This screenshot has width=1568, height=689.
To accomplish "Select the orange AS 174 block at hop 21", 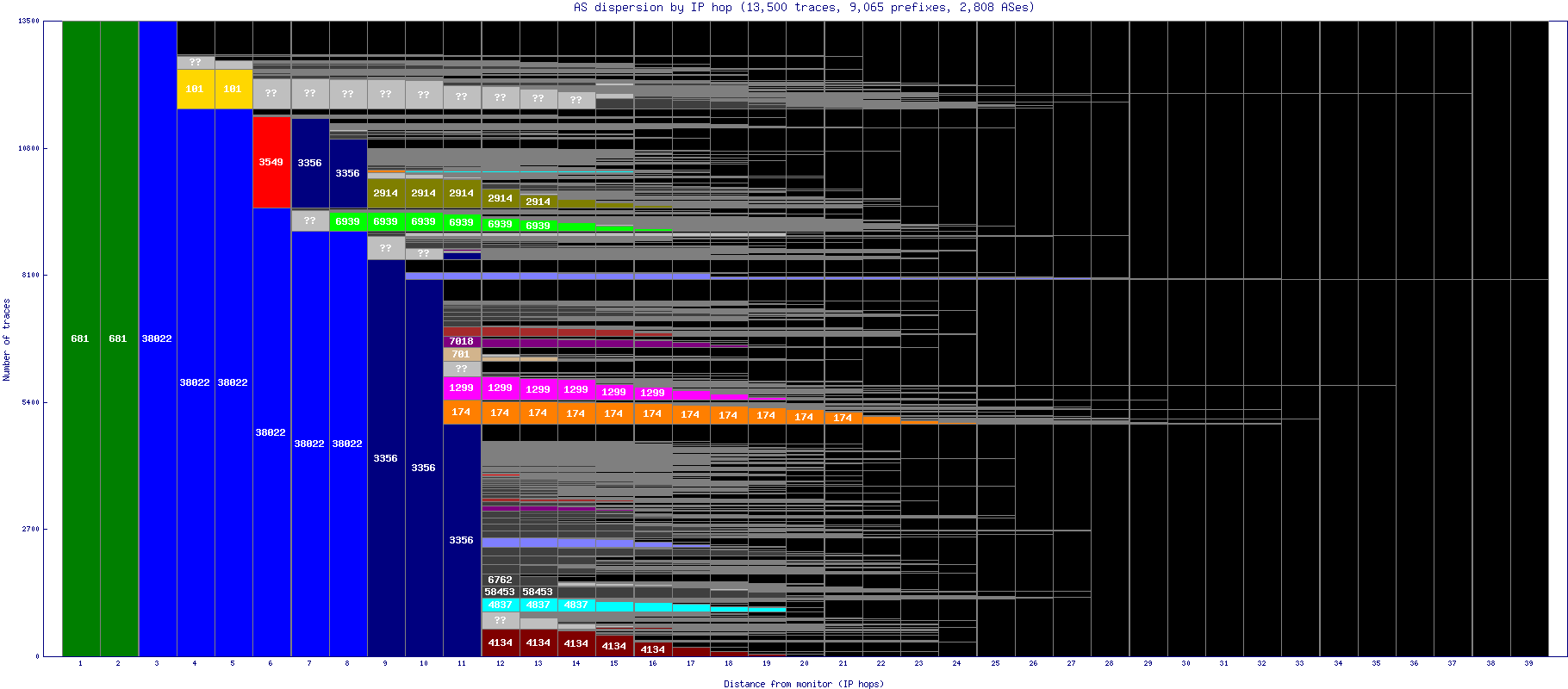I will 843,418.
